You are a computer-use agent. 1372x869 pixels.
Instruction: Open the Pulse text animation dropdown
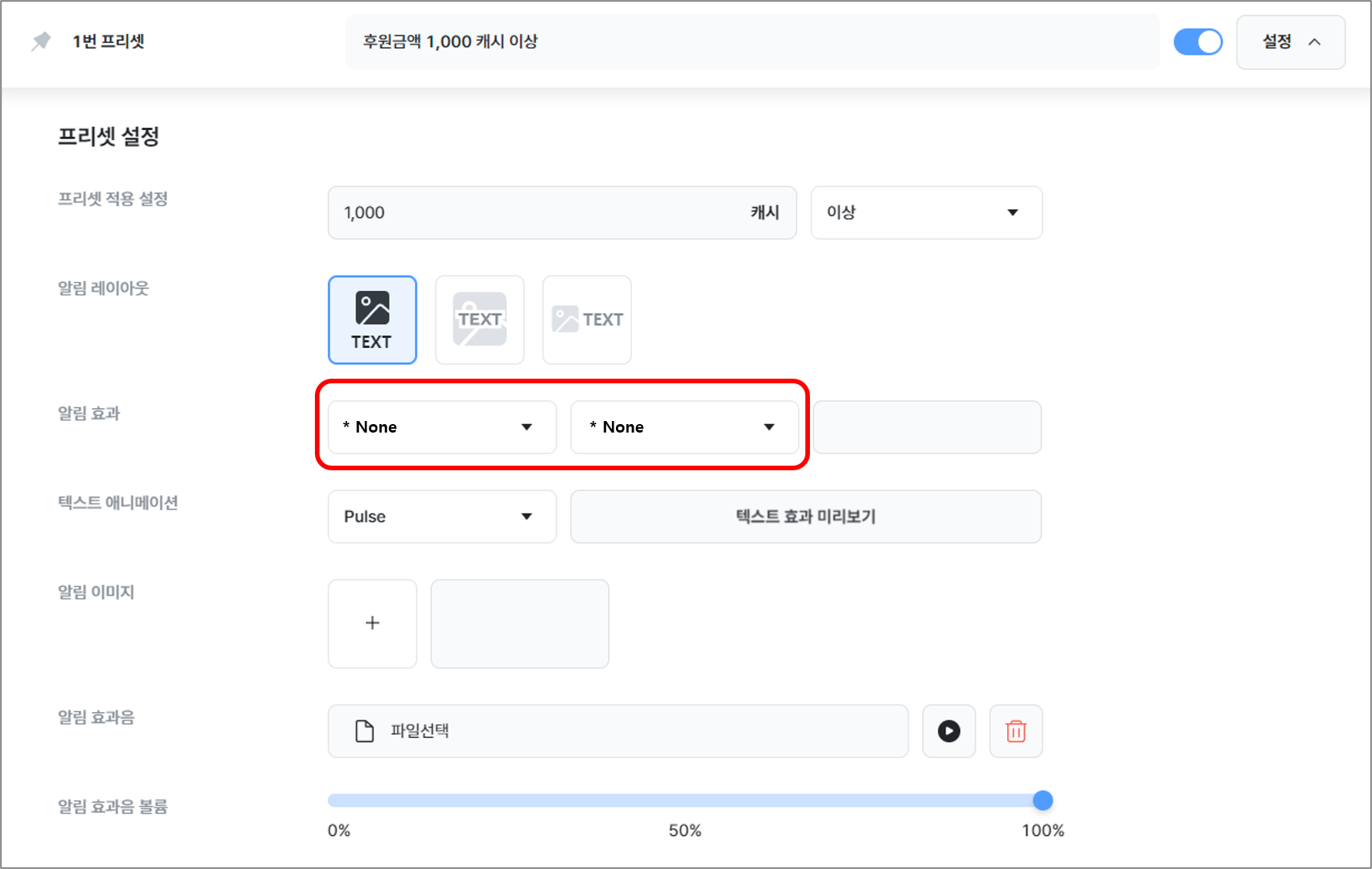point(442,516)
